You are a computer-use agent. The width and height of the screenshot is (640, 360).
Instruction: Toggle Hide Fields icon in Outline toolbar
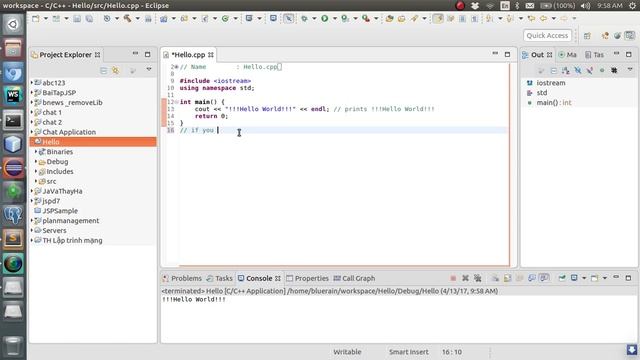click(x=578, y=71)
